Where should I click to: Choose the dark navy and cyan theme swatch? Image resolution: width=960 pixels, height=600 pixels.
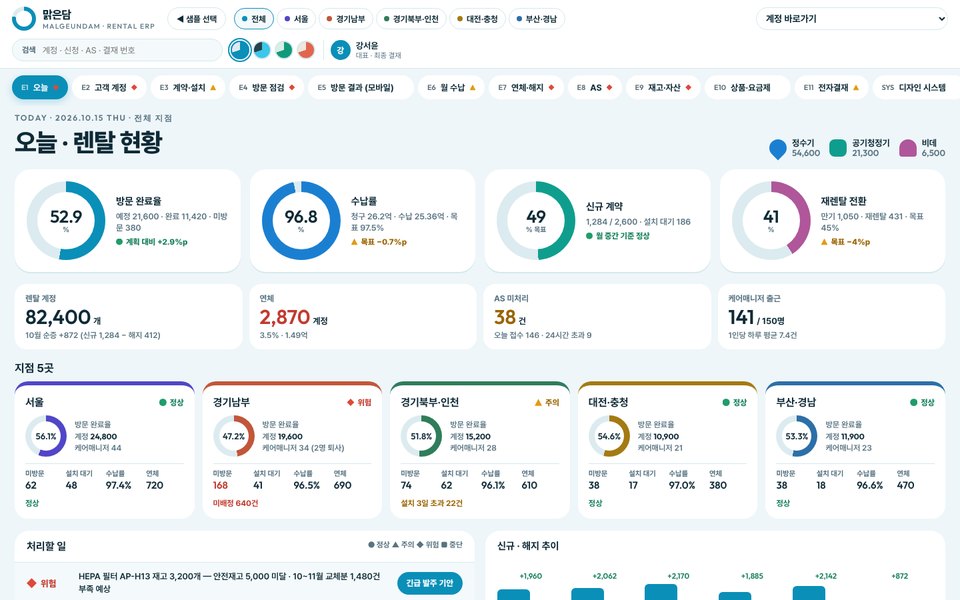pyautogui.click(x=262, y=50)
